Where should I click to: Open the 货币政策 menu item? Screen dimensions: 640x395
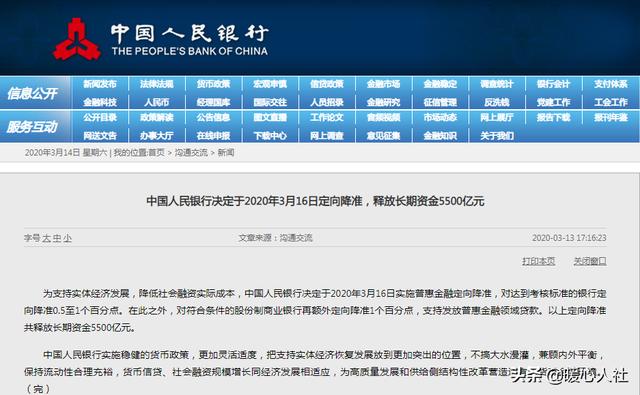click(213, 84)
